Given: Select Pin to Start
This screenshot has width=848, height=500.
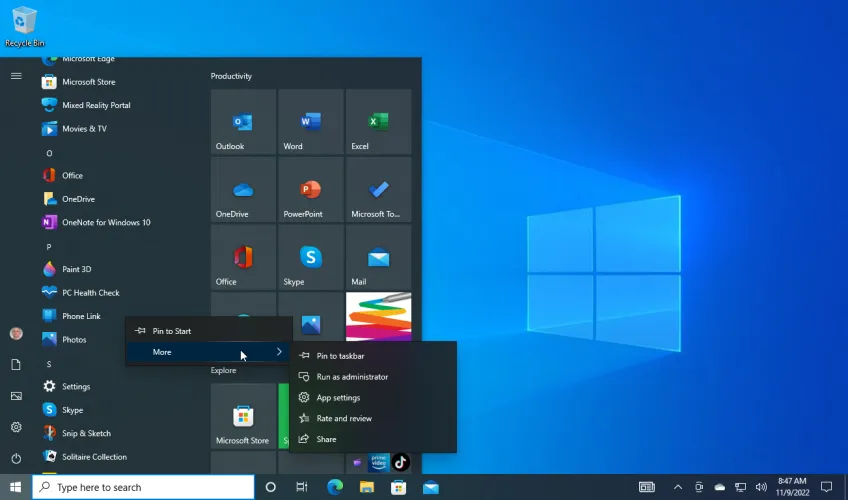Looking at the screenshot, I should 171,331.
